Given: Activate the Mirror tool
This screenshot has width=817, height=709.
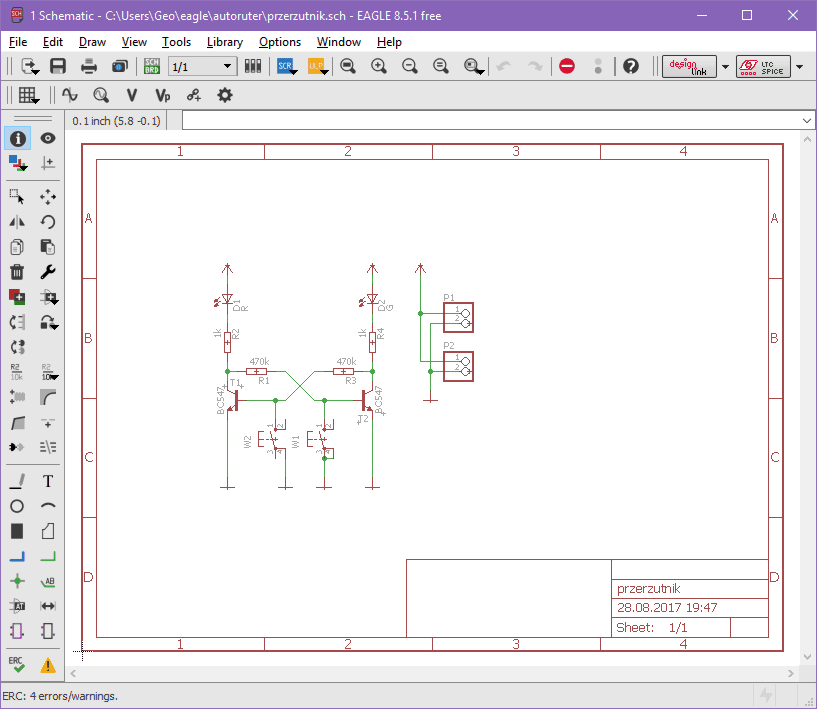Looking at the screenshot, I should click(17, 222).
